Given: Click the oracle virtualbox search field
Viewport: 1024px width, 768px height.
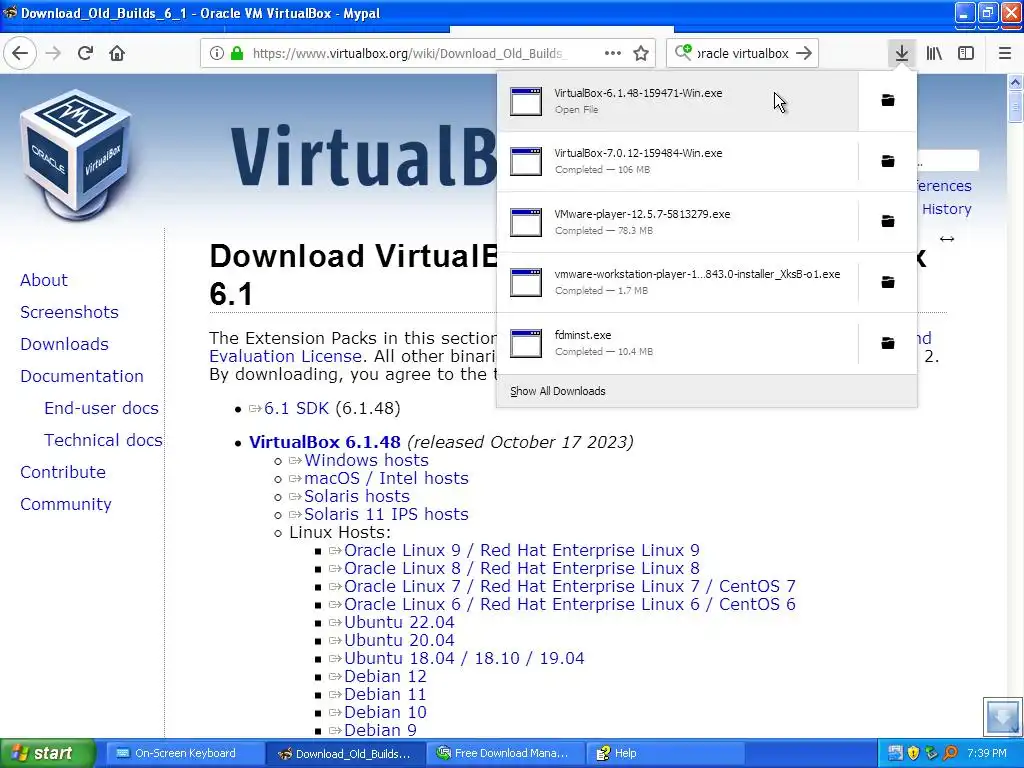Looking at the screenshot, I should click(x=743, y=54).
